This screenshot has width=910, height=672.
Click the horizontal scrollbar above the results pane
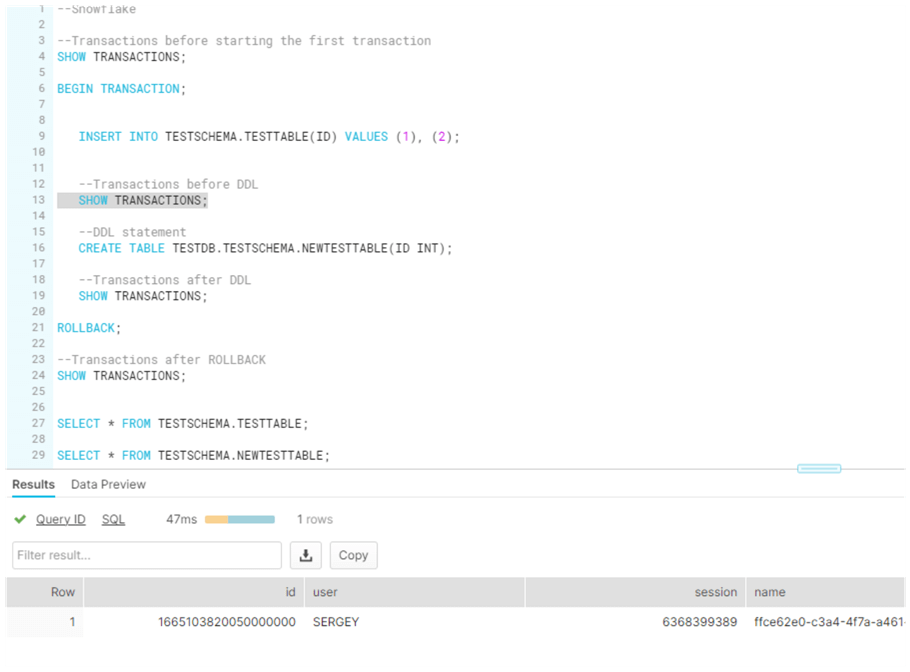[x=818, y=467]
